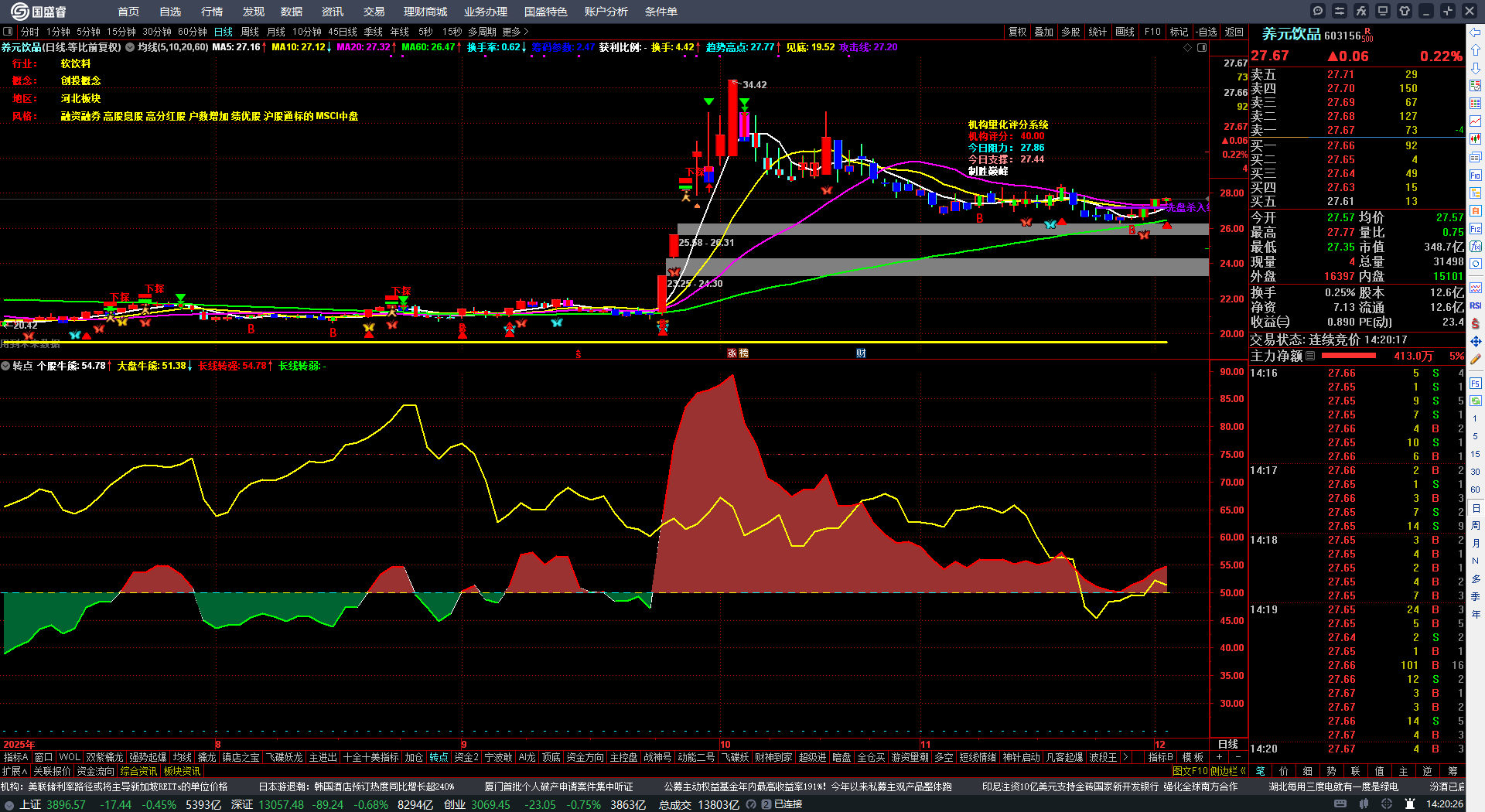Toggle the 复权 price adjustment button

coord(1017,32)
